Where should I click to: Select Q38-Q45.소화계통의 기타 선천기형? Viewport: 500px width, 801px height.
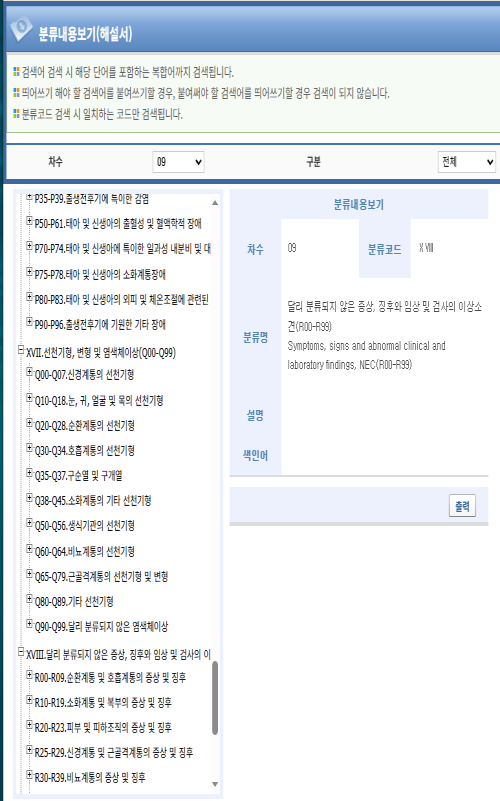93,501
